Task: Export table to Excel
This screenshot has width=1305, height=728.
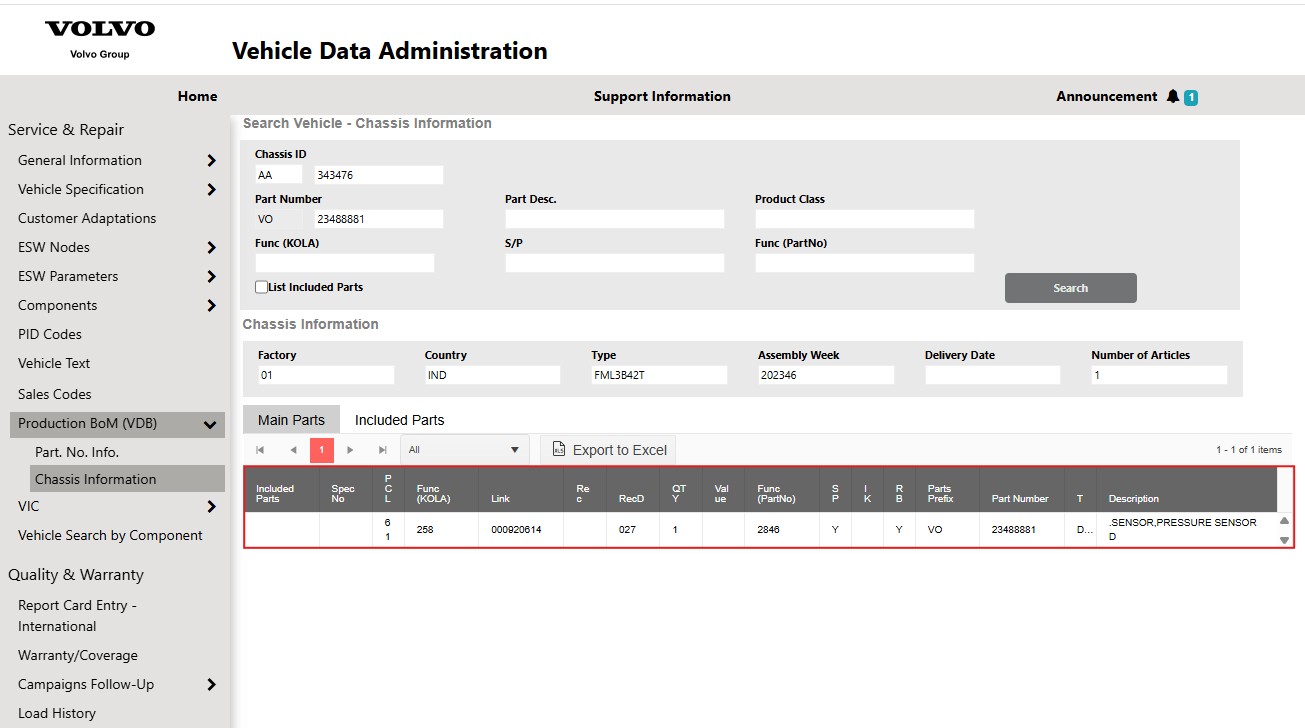Action: tap(608, 450)
